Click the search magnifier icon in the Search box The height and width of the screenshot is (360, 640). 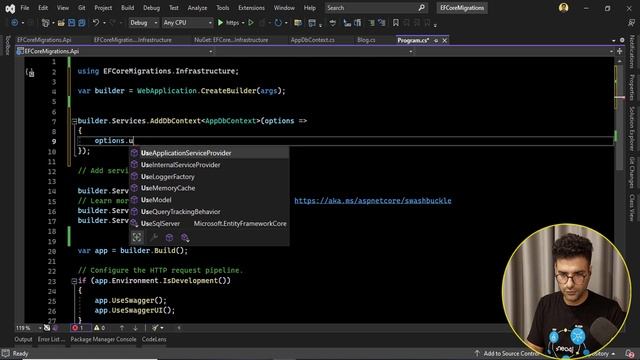point(422,8)
